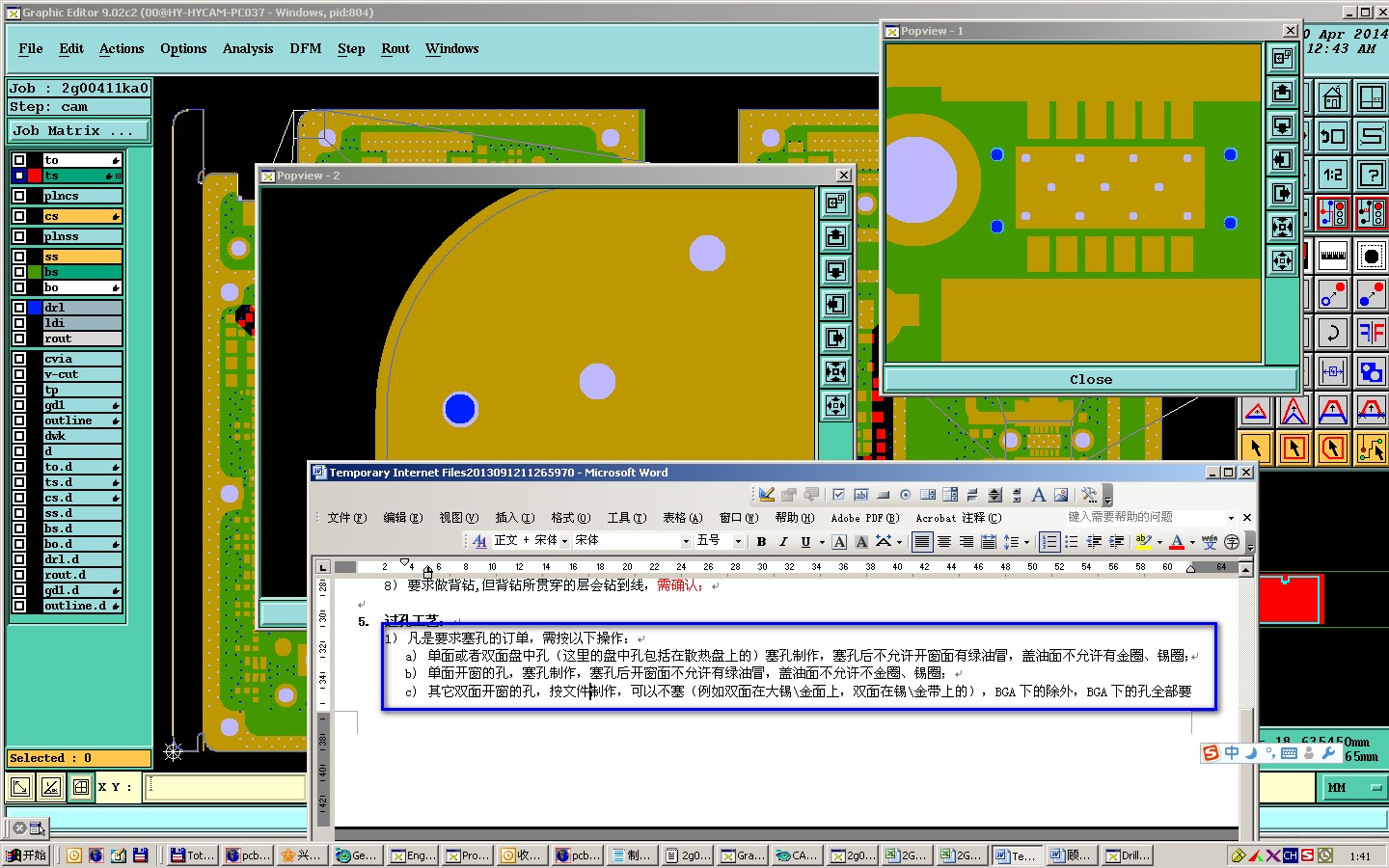Click pan right icon in Popview 2
Image resolution: width=1389 pixels, height=868 pixels.
tap(835, 338)
